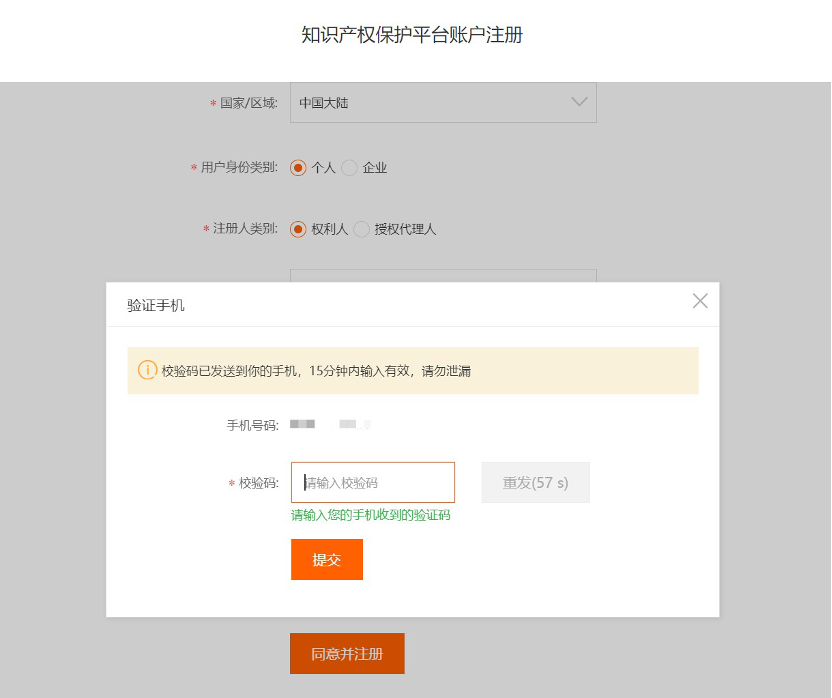
Task: Select the 权利人 radio button
Action: point(298,229)
